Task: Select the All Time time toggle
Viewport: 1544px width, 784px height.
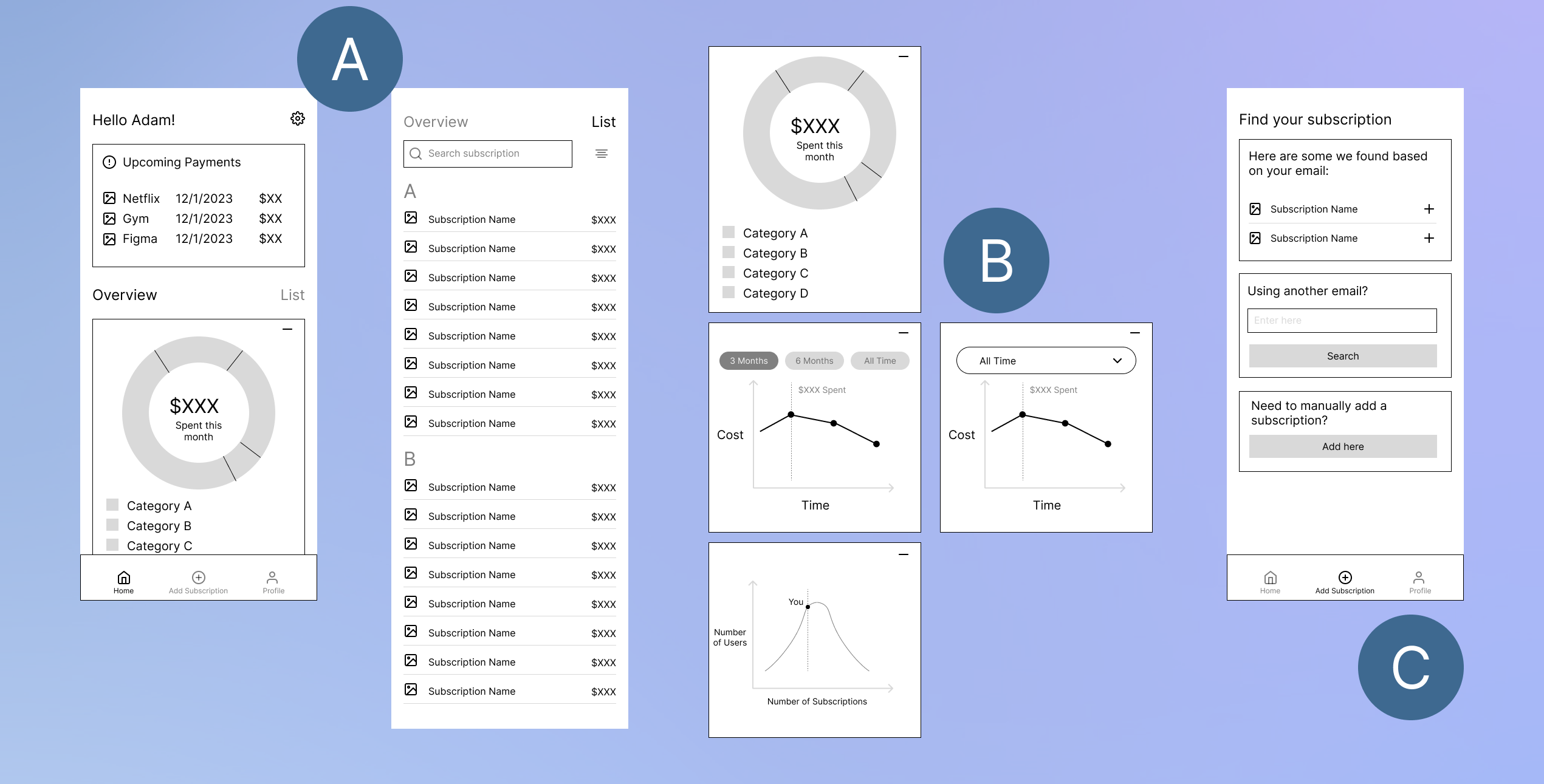Action: pyautogui.click(x=879, y=361)
